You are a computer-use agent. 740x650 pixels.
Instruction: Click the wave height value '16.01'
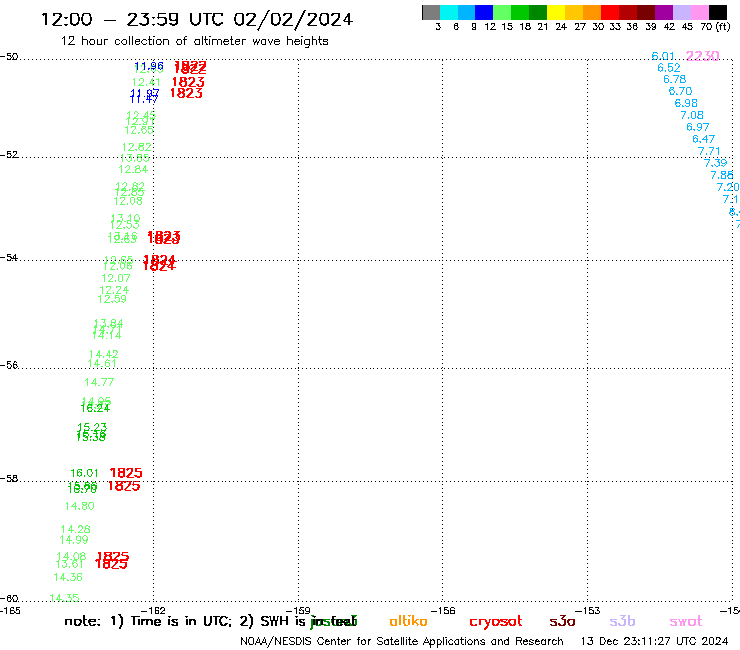[84, 473]
